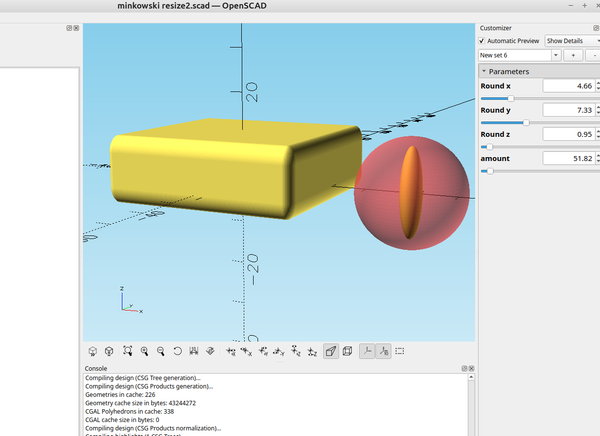
Task: Click the 'CGAL cache size in bytes: 0' line
Action: pyautogui.click(x=122, y=420)
